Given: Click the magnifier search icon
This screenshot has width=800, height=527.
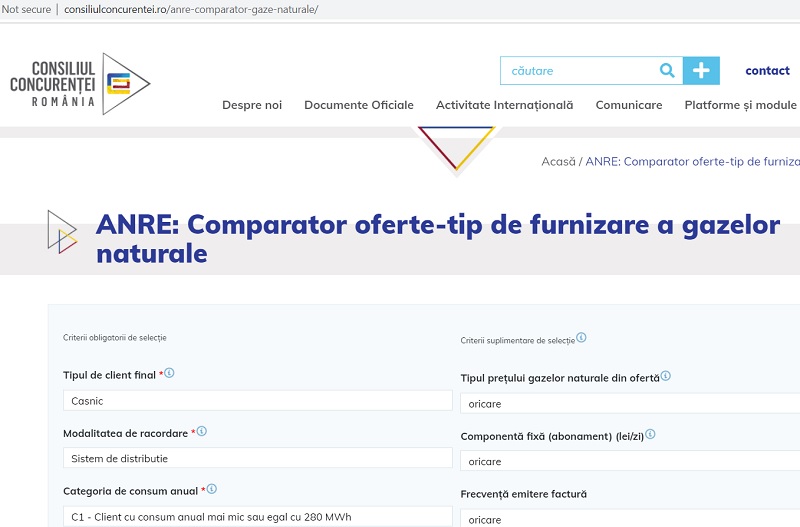Looking at the screenshot, I should 667,70.
